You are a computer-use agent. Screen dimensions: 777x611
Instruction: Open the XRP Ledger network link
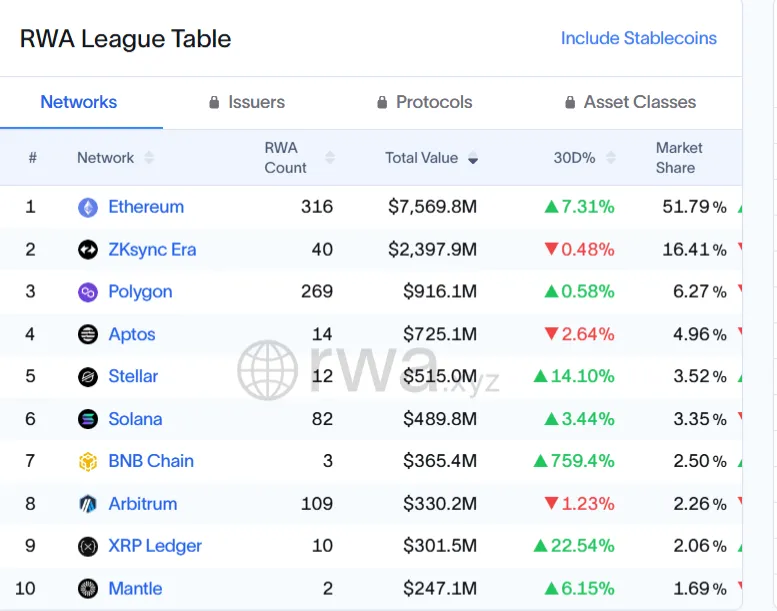[x=155, y=546]
